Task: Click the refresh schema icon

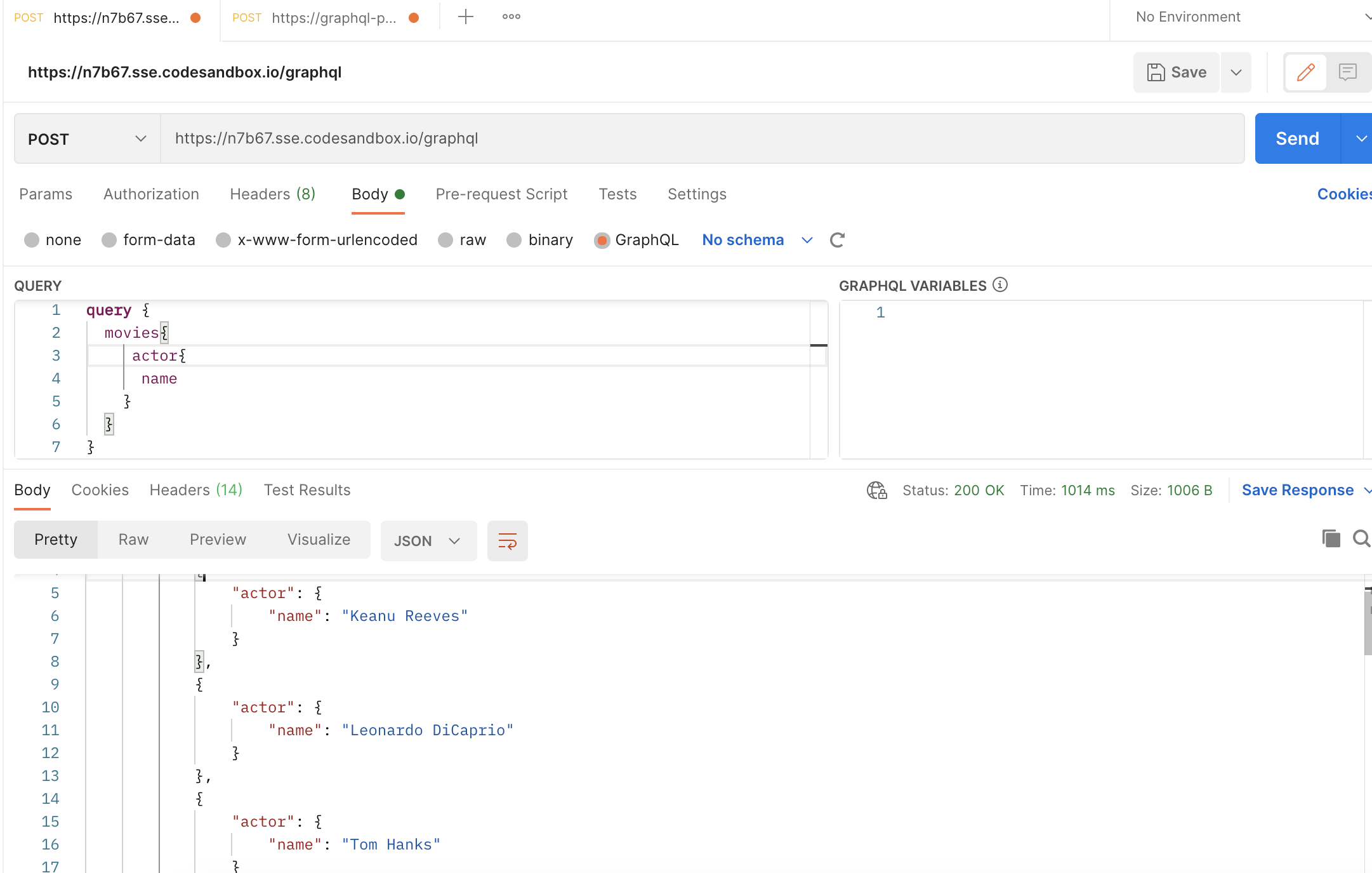Action: tap(838, 240)
